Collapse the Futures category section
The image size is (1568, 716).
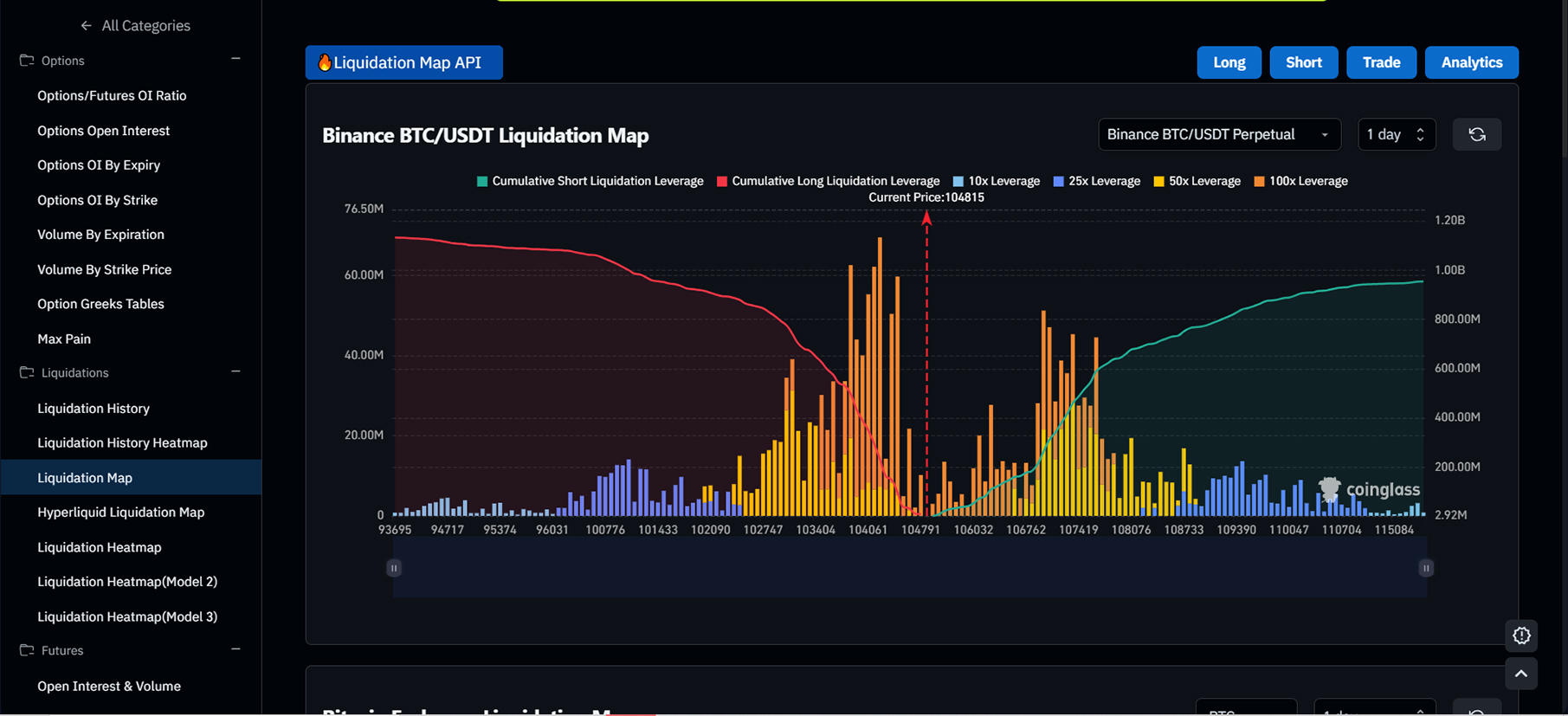pyautogui.click(x=236, y=649)
